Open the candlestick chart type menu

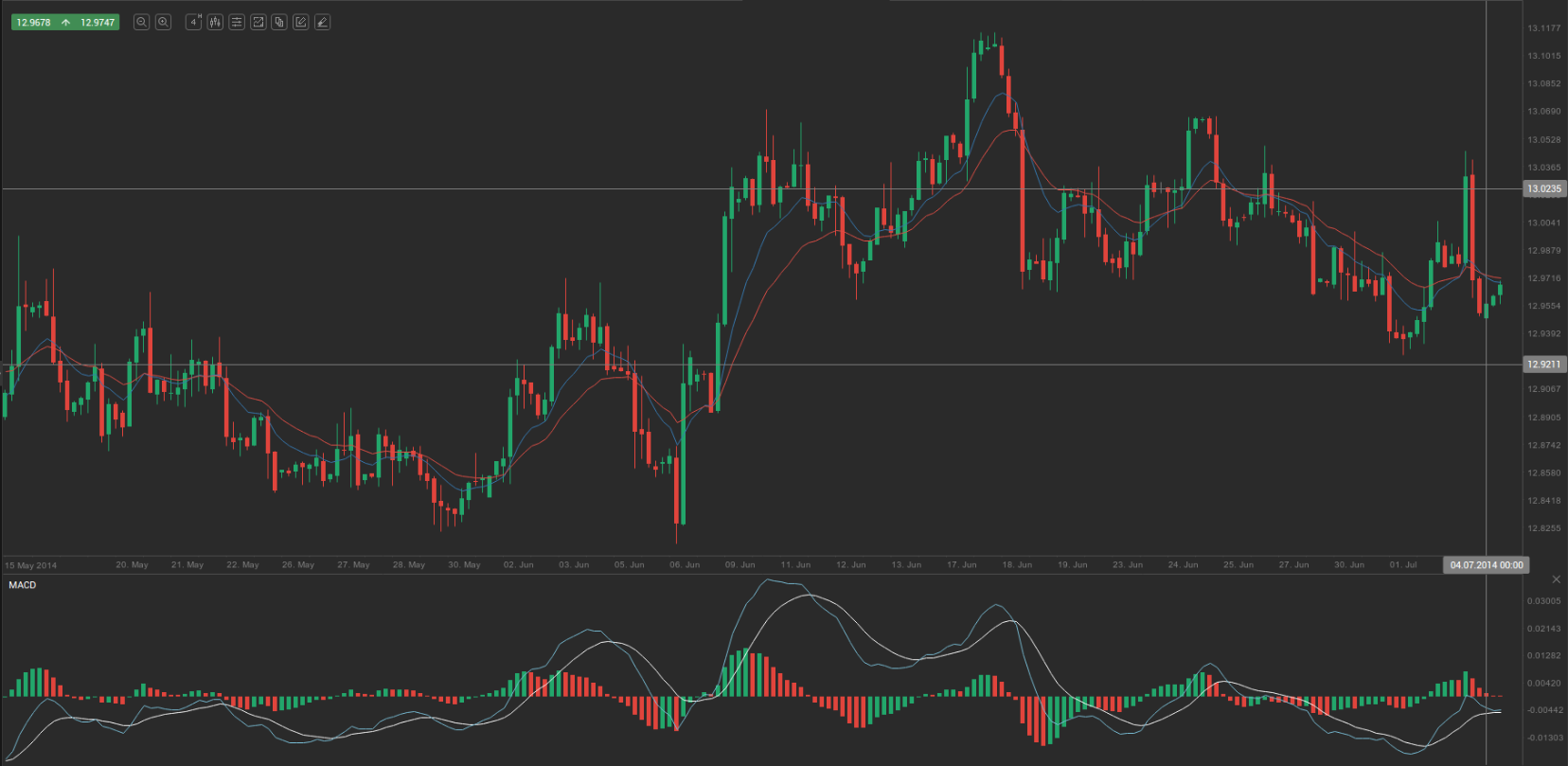point(215,22)
